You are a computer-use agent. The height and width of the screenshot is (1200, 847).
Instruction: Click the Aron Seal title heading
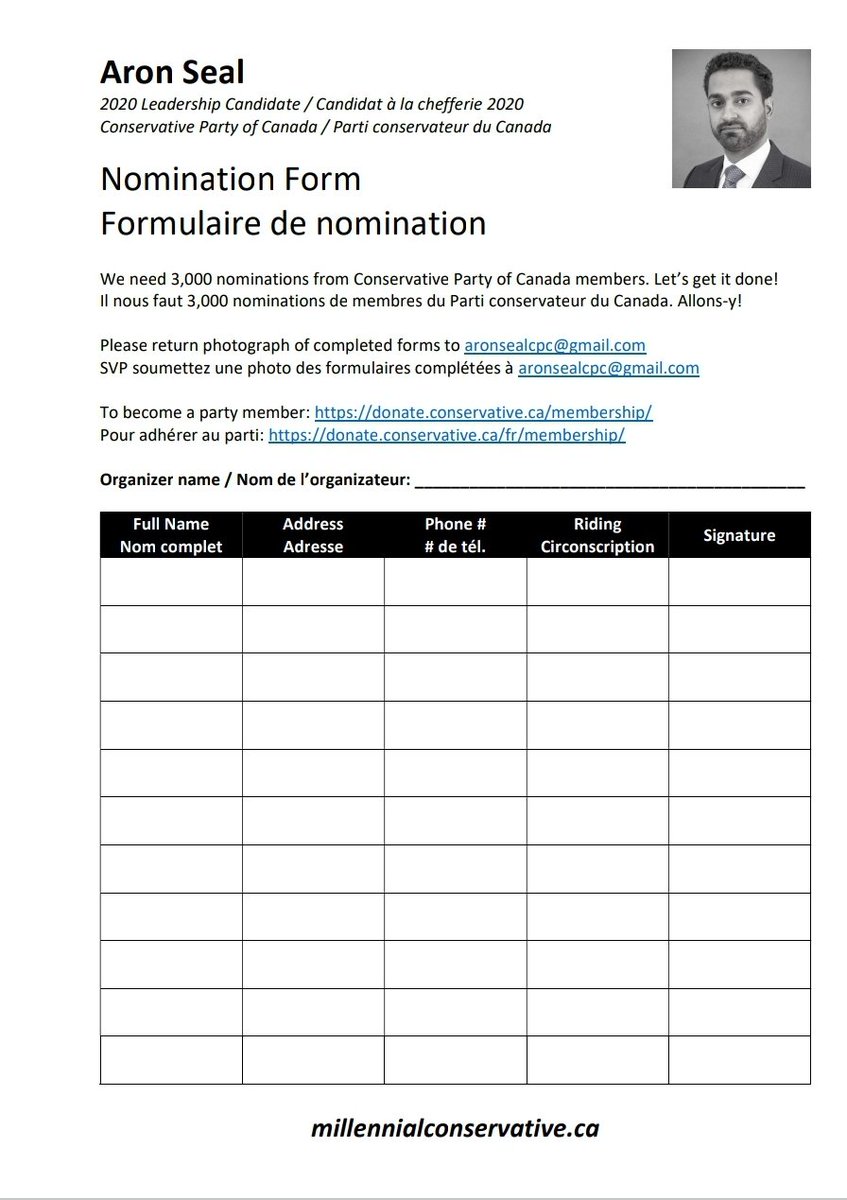(x=172, y=72)
